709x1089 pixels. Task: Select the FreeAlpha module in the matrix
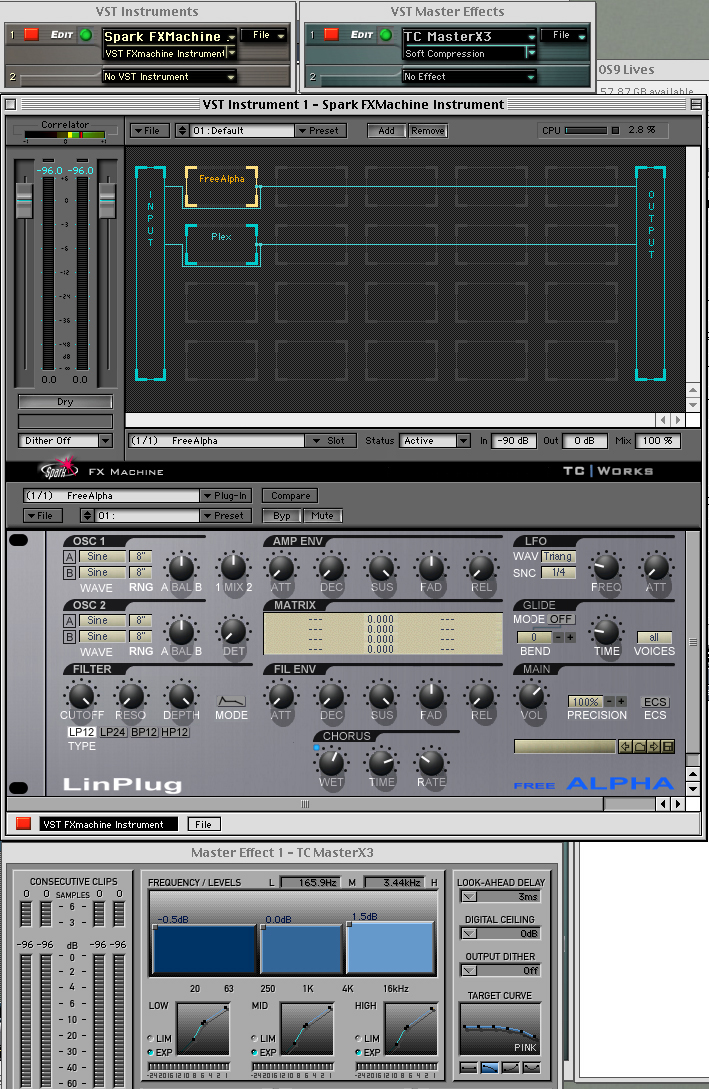(222, 186)
